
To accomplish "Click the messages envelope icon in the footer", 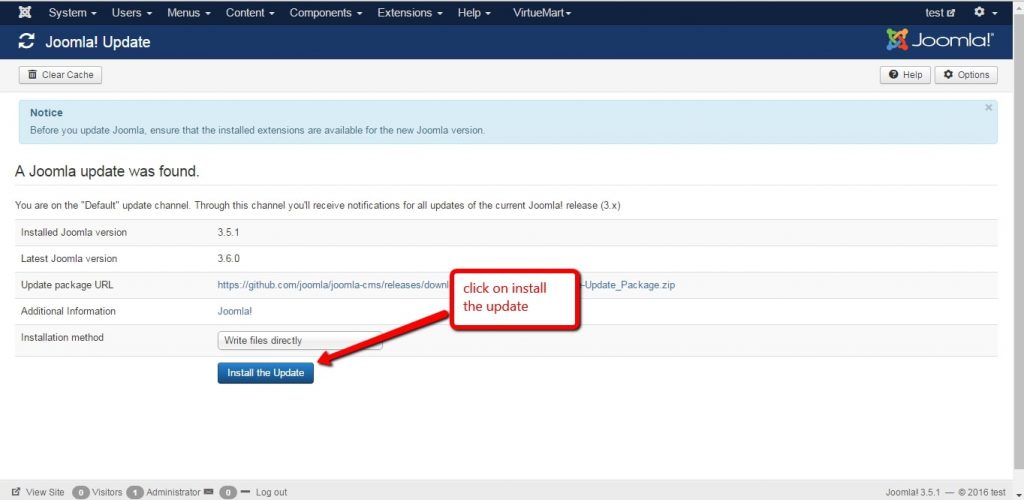I will pos(209,492).
